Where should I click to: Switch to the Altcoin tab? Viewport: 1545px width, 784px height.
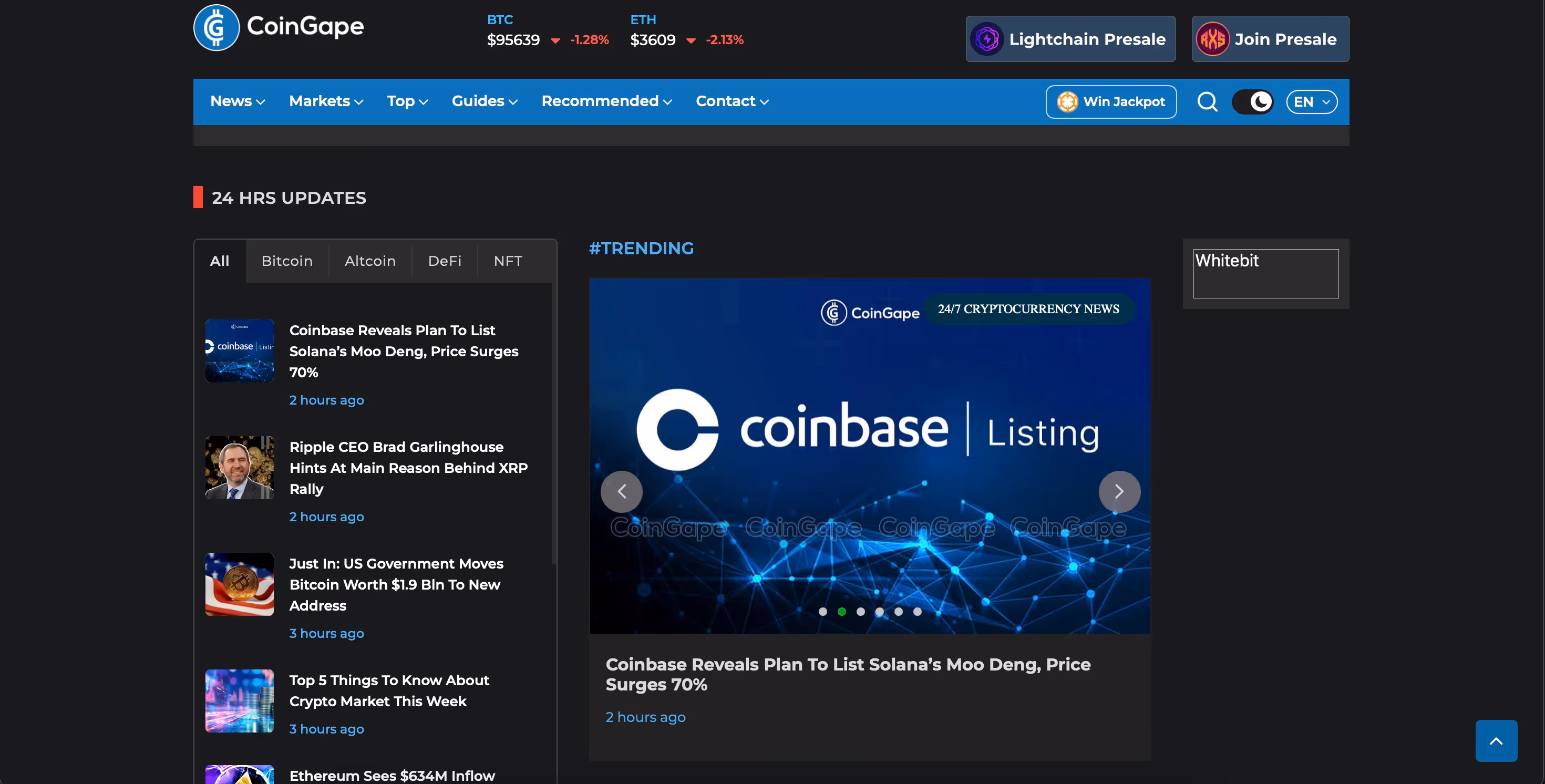(x=370, y=261)
